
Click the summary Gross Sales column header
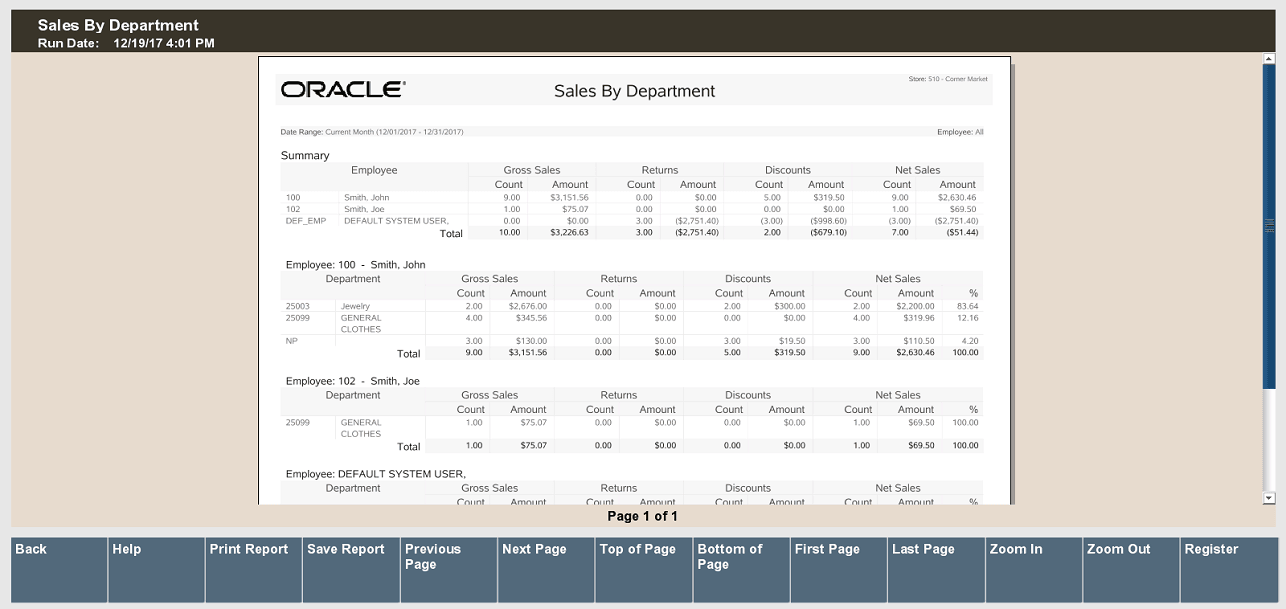532,170
